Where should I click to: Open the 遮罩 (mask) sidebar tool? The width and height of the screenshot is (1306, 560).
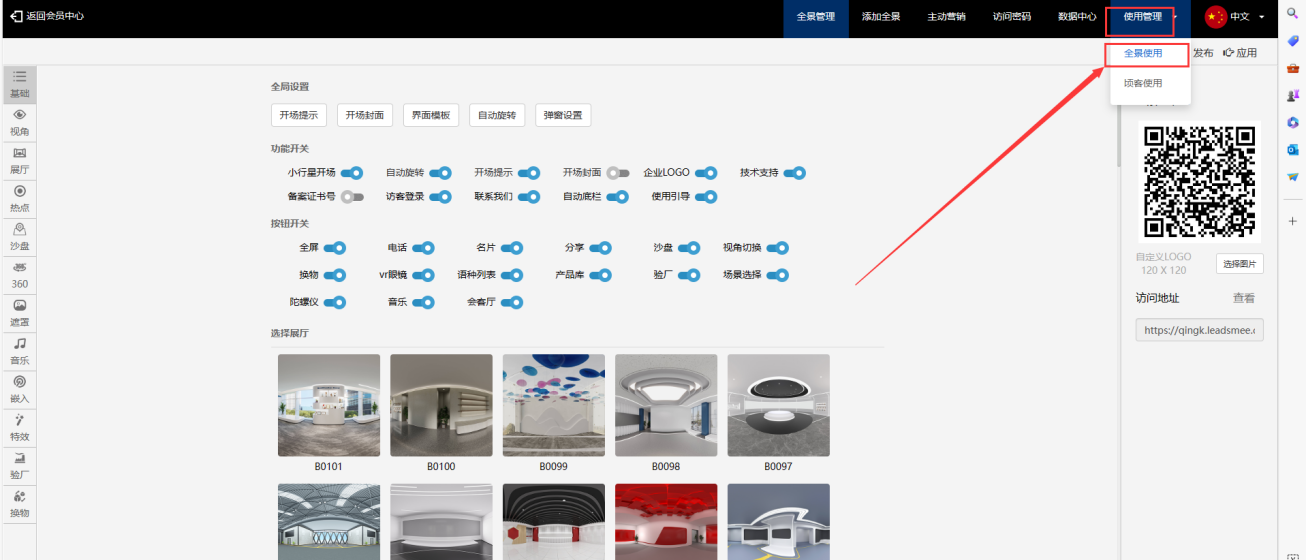point(19,312)
